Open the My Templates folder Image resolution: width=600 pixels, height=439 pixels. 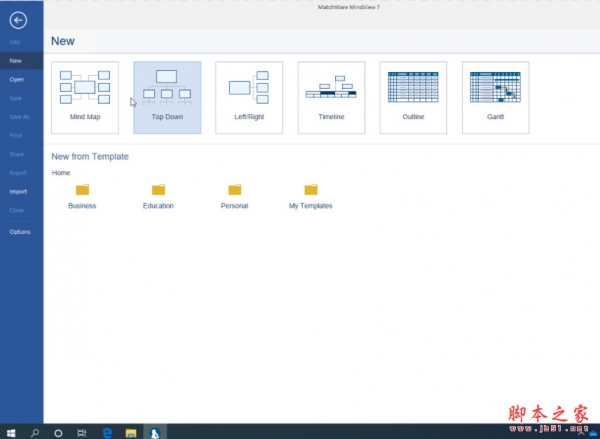point(311,197)
